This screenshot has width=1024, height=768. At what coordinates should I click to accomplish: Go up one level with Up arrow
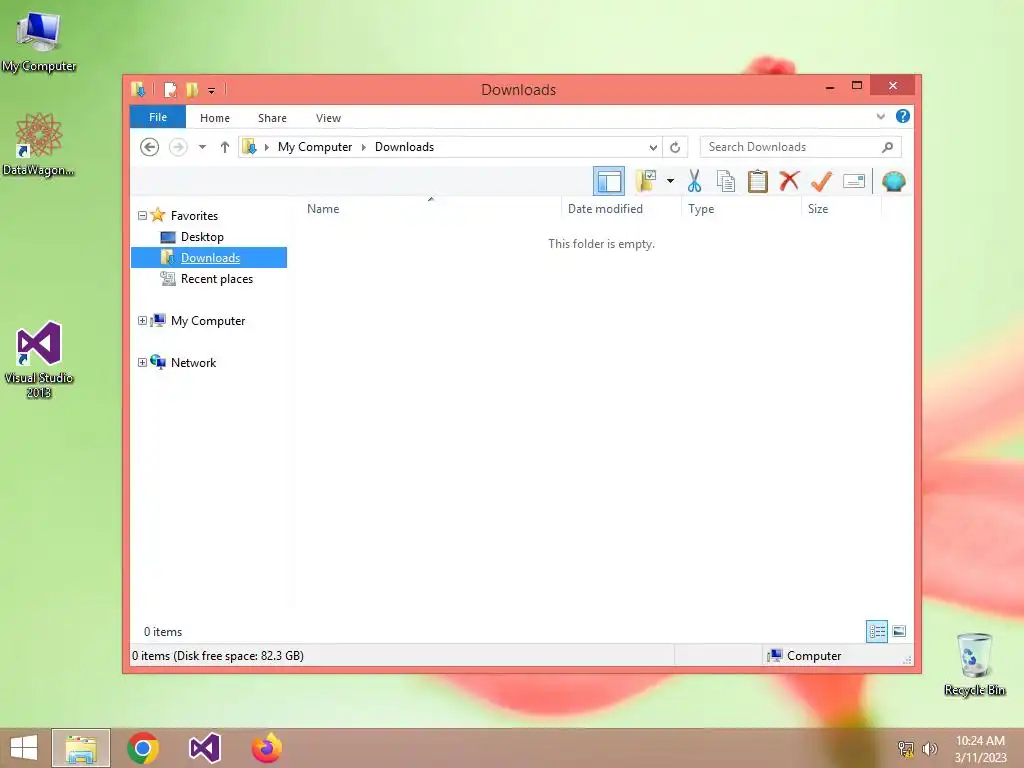coord(225,147)
